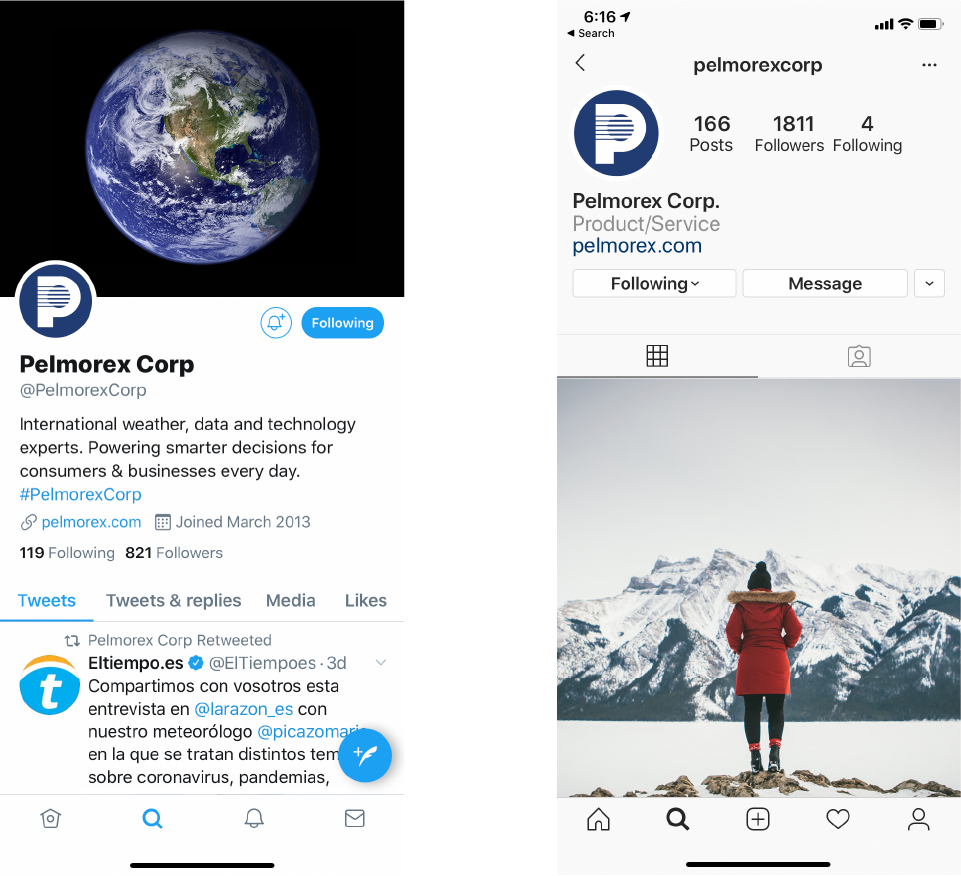Switch to the Tweets & replies tab
961x876 pixels.
[x=173, y=600]
